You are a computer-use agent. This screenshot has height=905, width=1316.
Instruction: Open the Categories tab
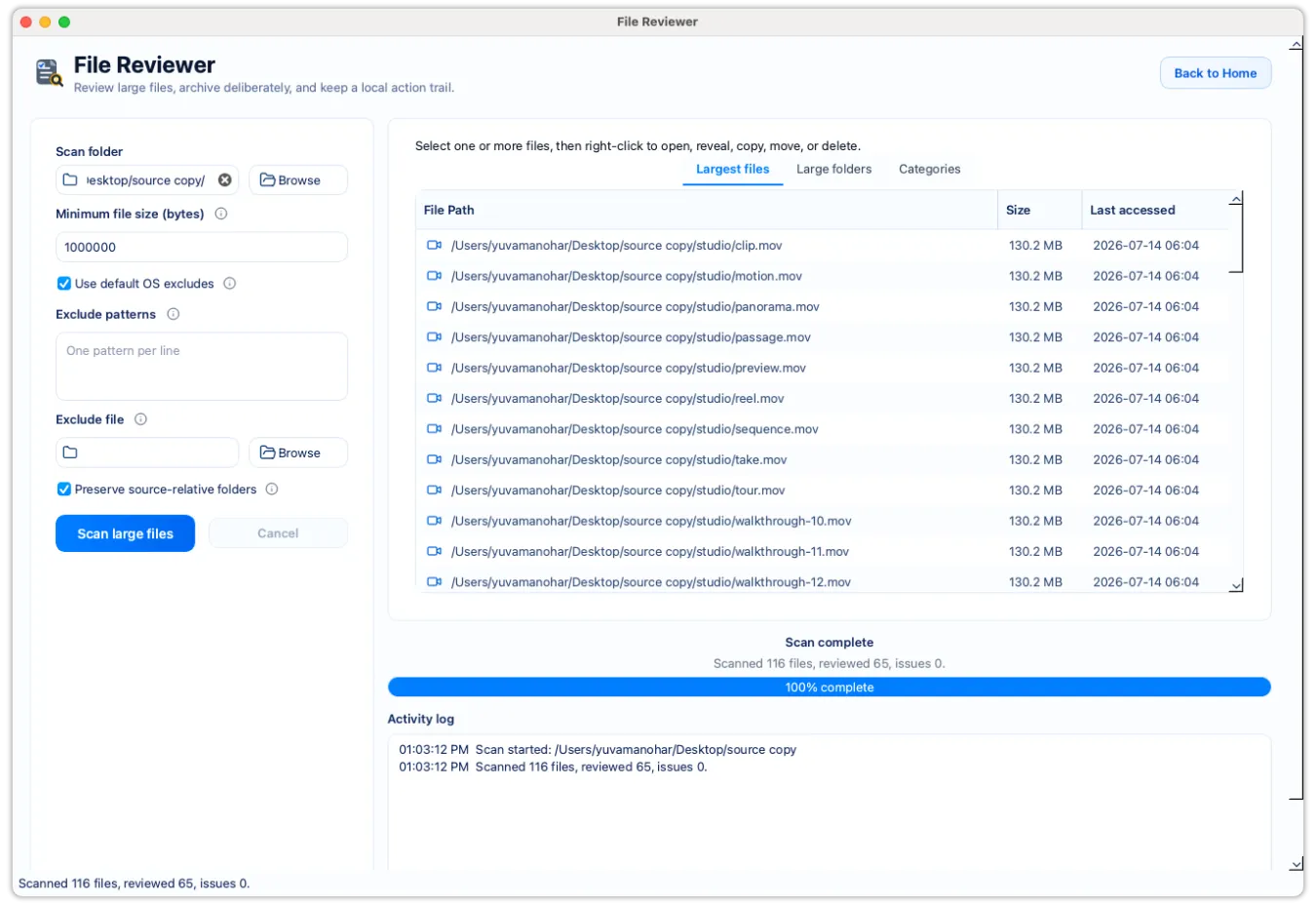tap(930, 169)
